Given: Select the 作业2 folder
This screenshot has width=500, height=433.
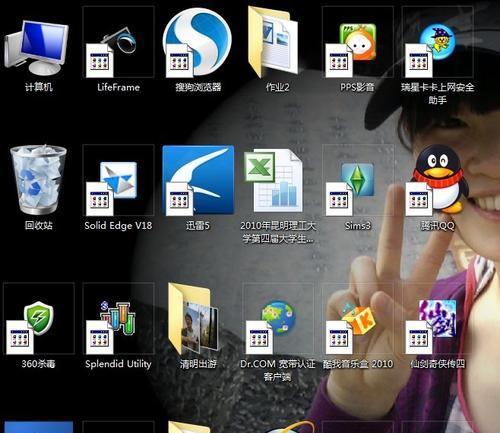Looking at the screenshot, I should (x=273, y=42).
